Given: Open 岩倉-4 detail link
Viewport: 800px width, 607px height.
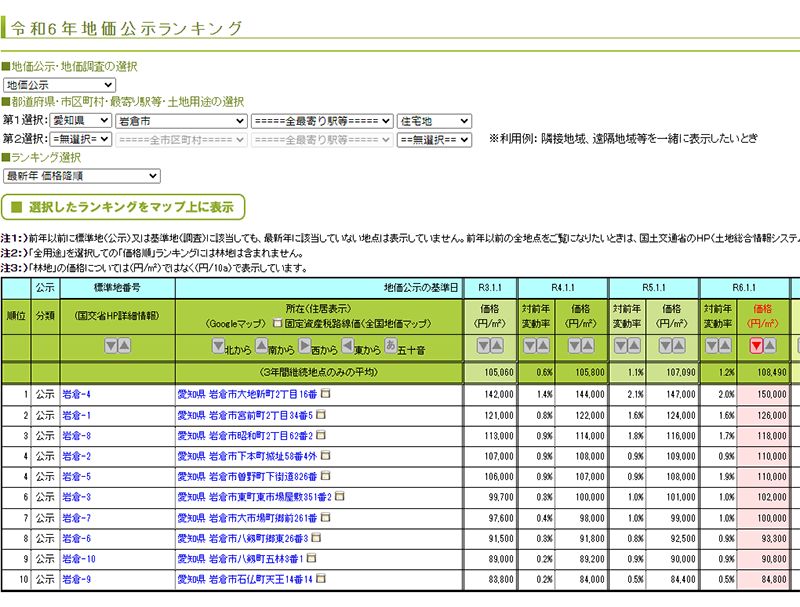Looking at the screenshot, I should [77, 394].
